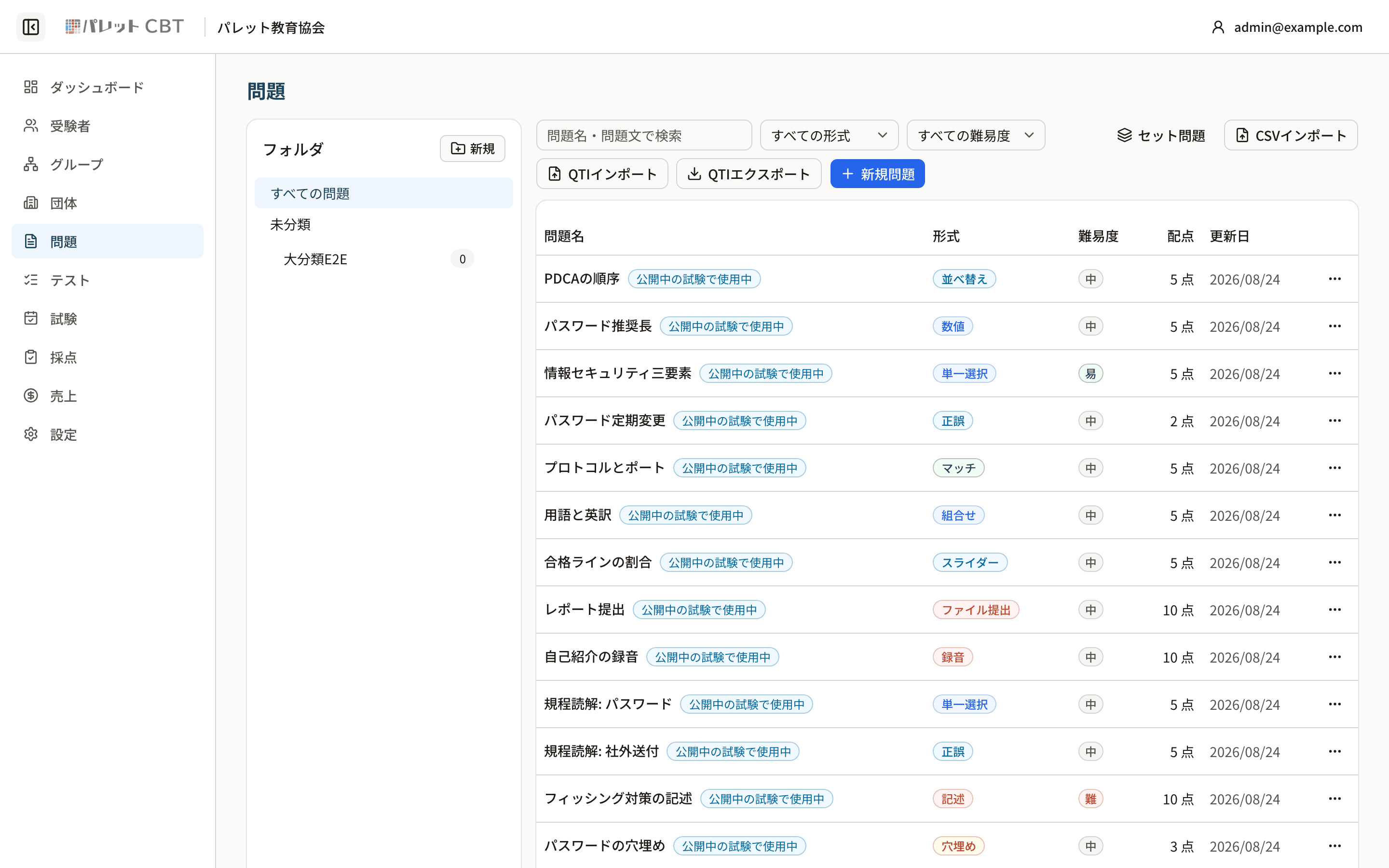Click the プロトコルとポート question name
This screenshot has height=868, width=1389.
[x=604, y=468]
